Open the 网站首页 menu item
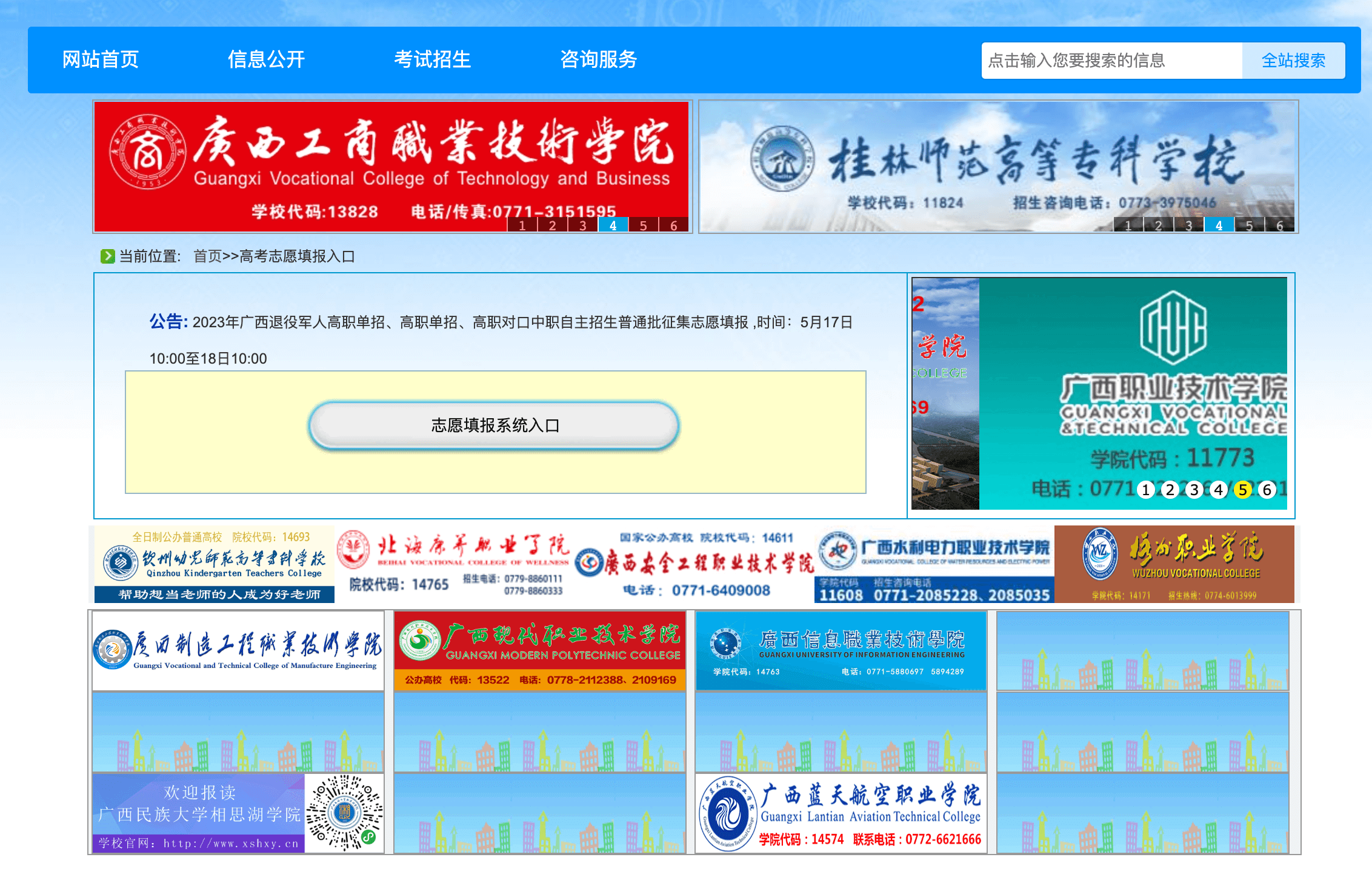This screenshot has width=1372, height=880. click(x=101, y=59)
